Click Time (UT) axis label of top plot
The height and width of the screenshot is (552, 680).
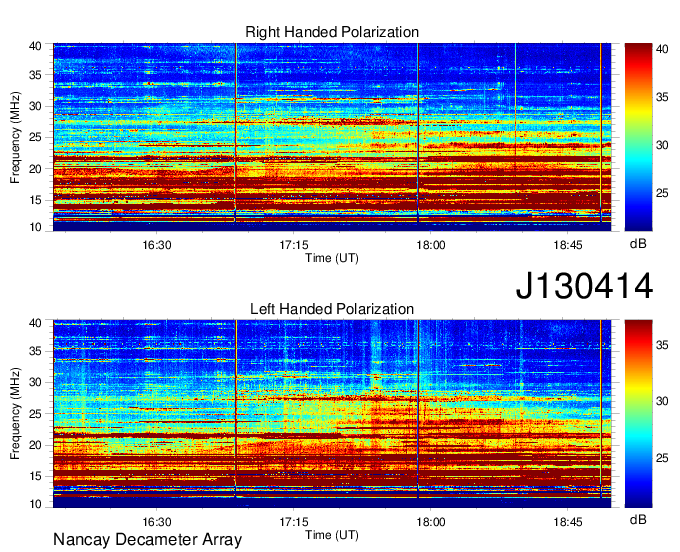point(332,258)
